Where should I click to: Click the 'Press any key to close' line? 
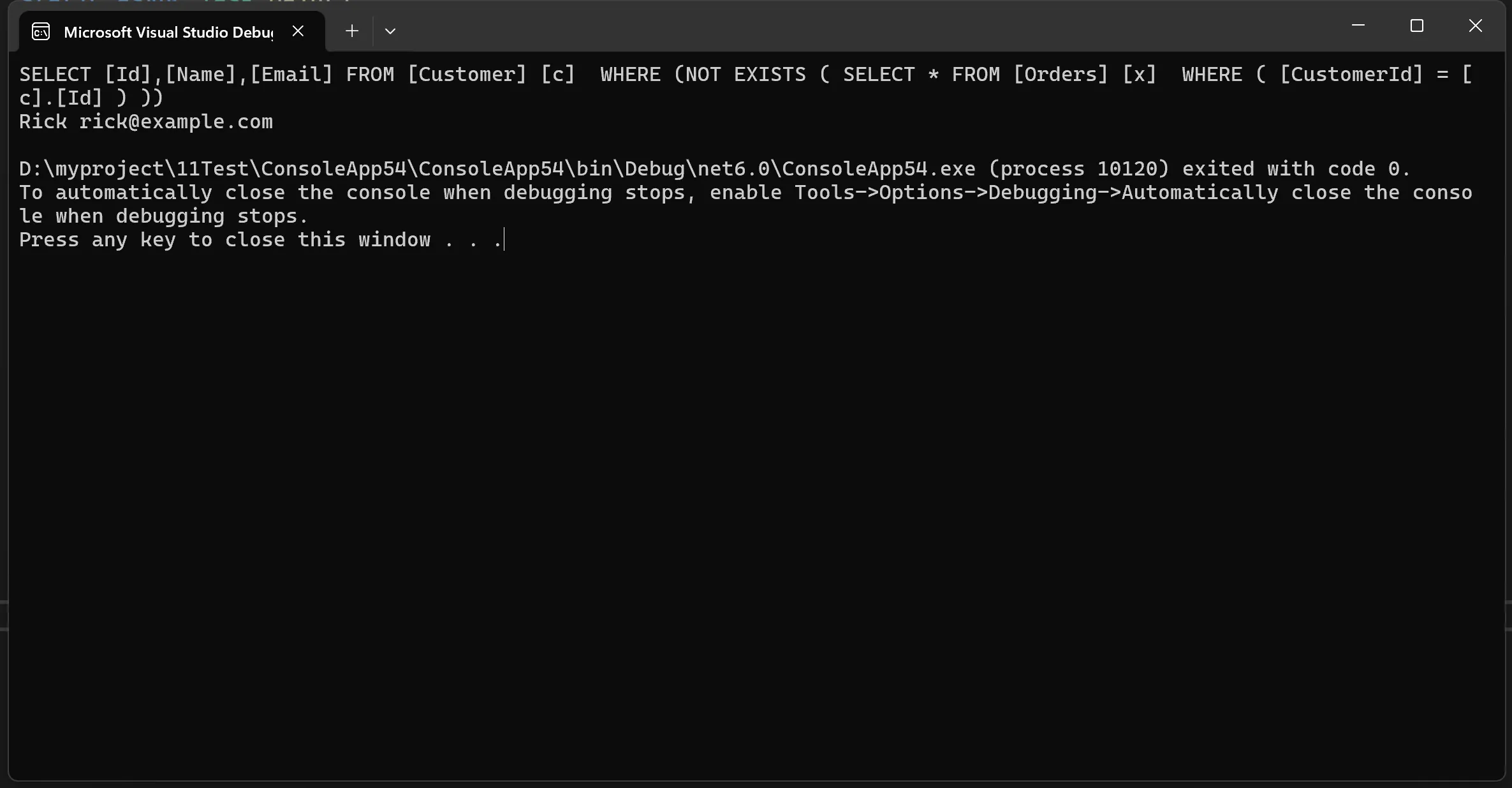[x=260, y=240]
